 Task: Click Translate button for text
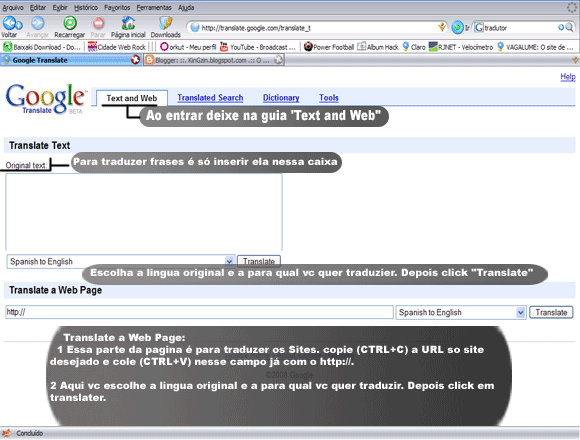tap(259, 261)
